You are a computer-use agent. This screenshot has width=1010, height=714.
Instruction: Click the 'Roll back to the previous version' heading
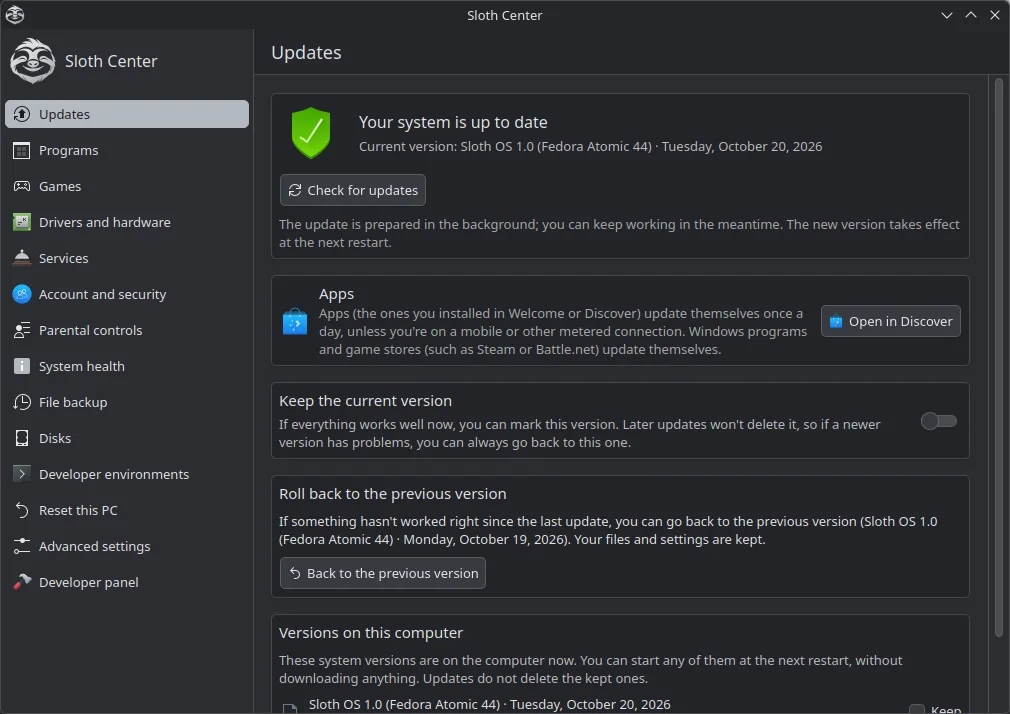pos(392,494)
